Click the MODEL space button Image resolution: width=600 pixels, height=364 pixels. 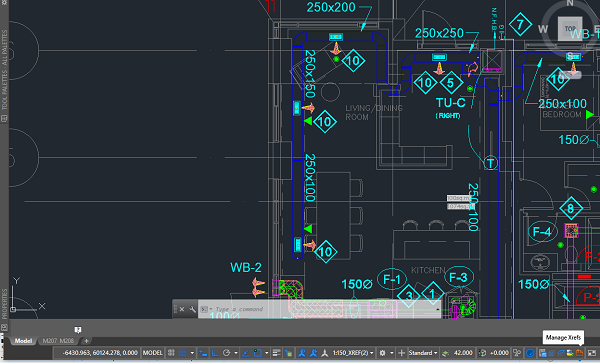pyautogui.click(x=152, y=353)
